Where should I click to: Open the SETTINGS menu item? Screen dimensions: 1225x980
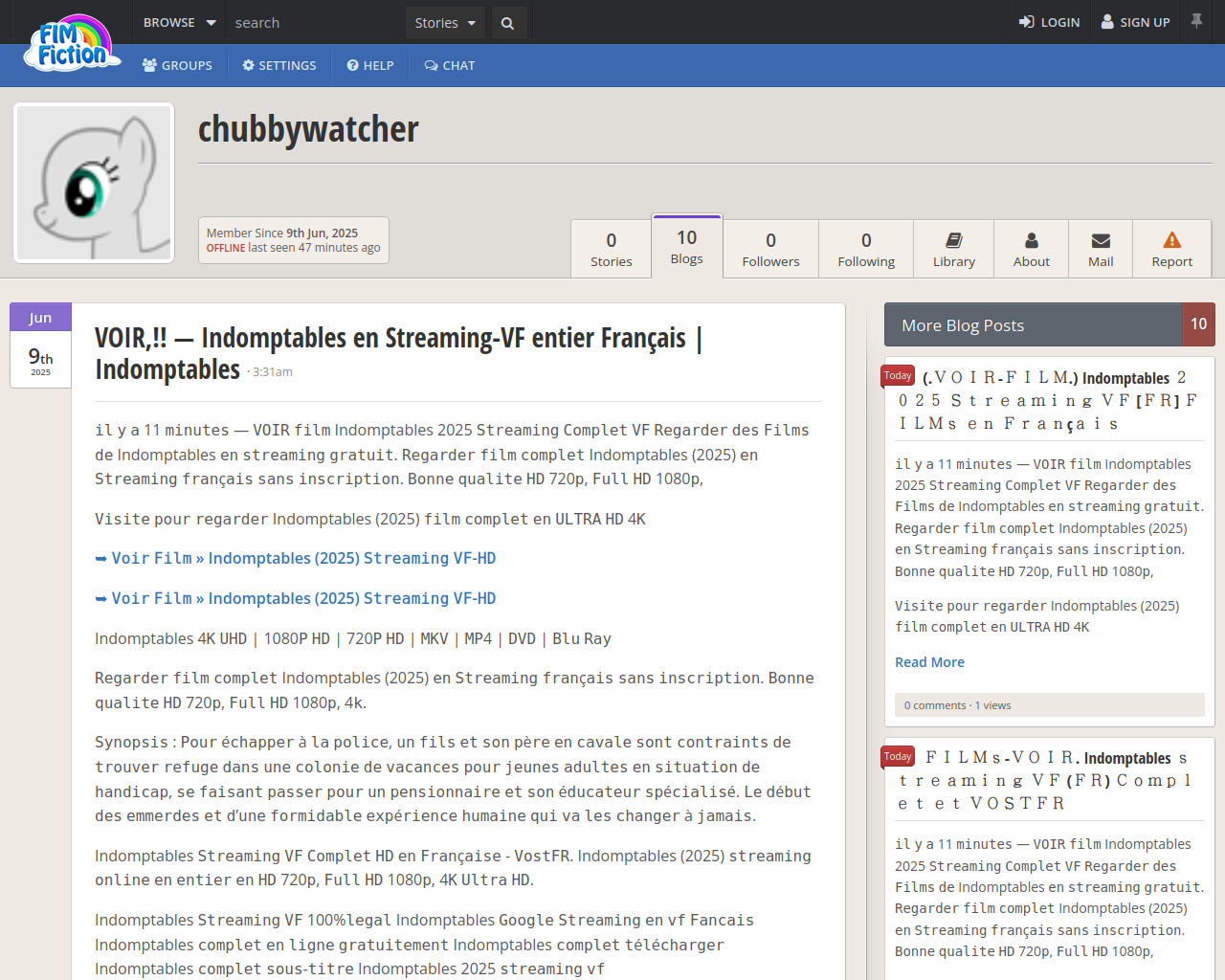click(279, 65)
